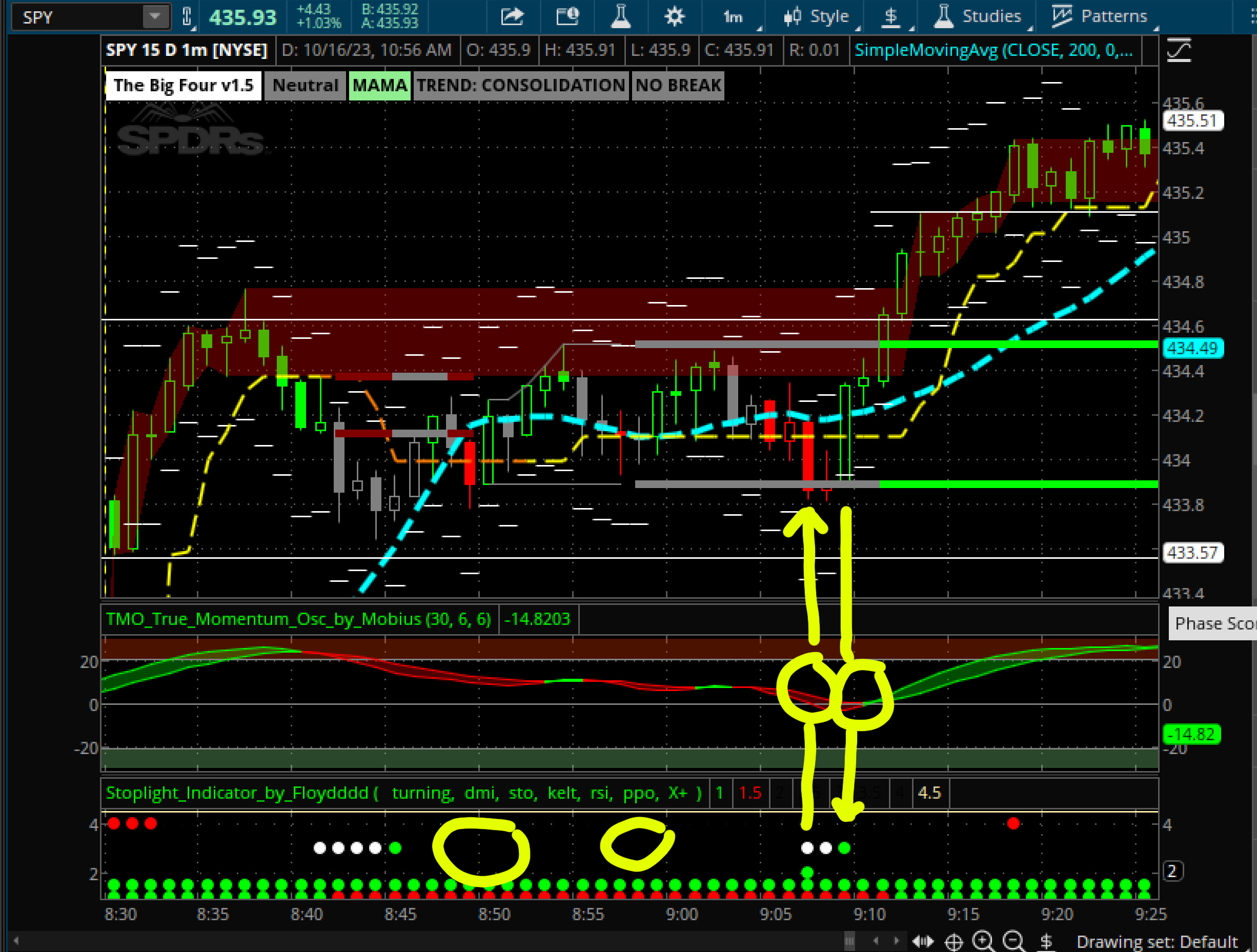
Task: Open the news and alerts calendar icon
Action: coord(567,16)
